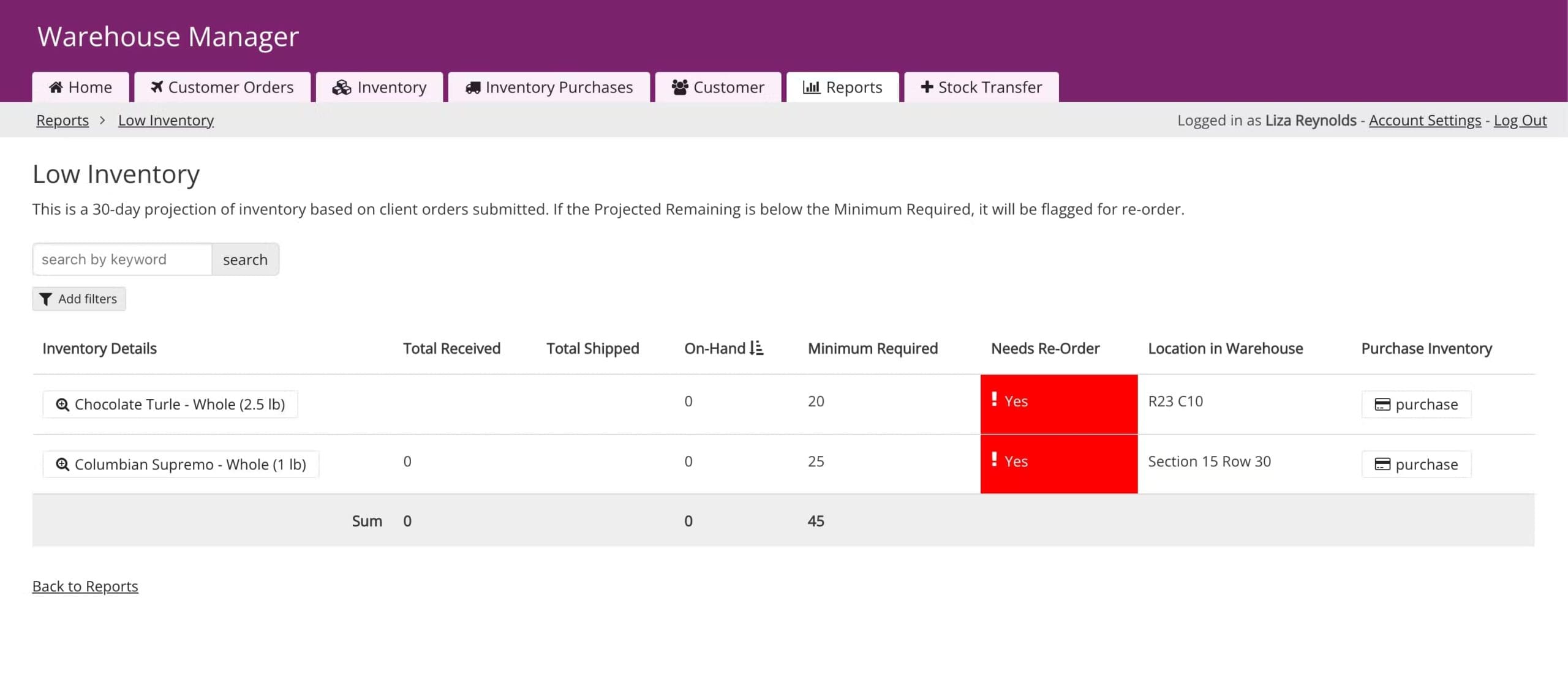Click credit card icon in second purchase button
This screenshot has width=1568, height=677.
tap(1382, 465)
